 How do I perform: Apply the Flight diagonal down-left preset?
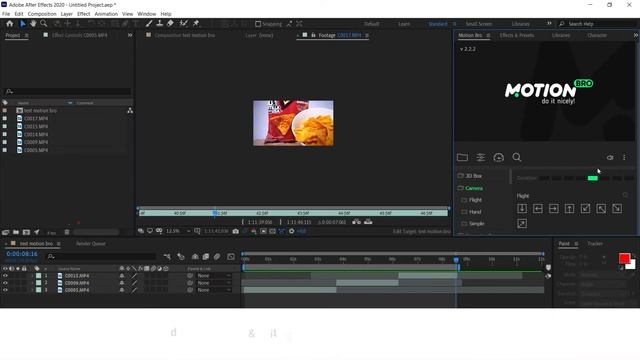click(585, 209)
